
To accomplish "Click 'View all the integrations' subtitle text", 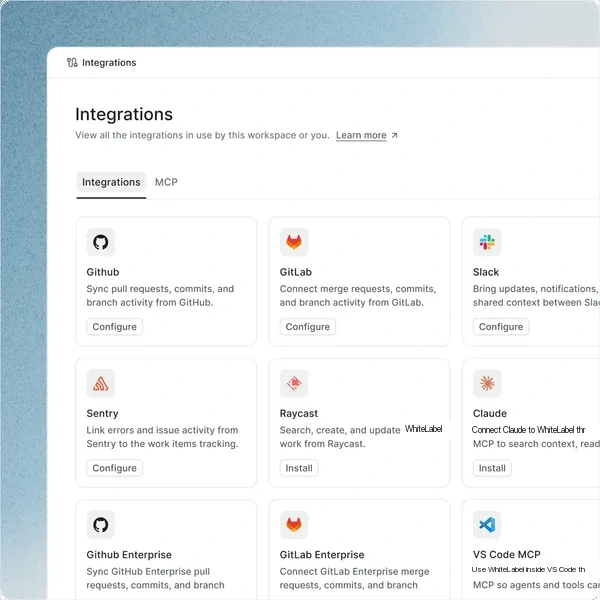I will [x=202, y=135].
